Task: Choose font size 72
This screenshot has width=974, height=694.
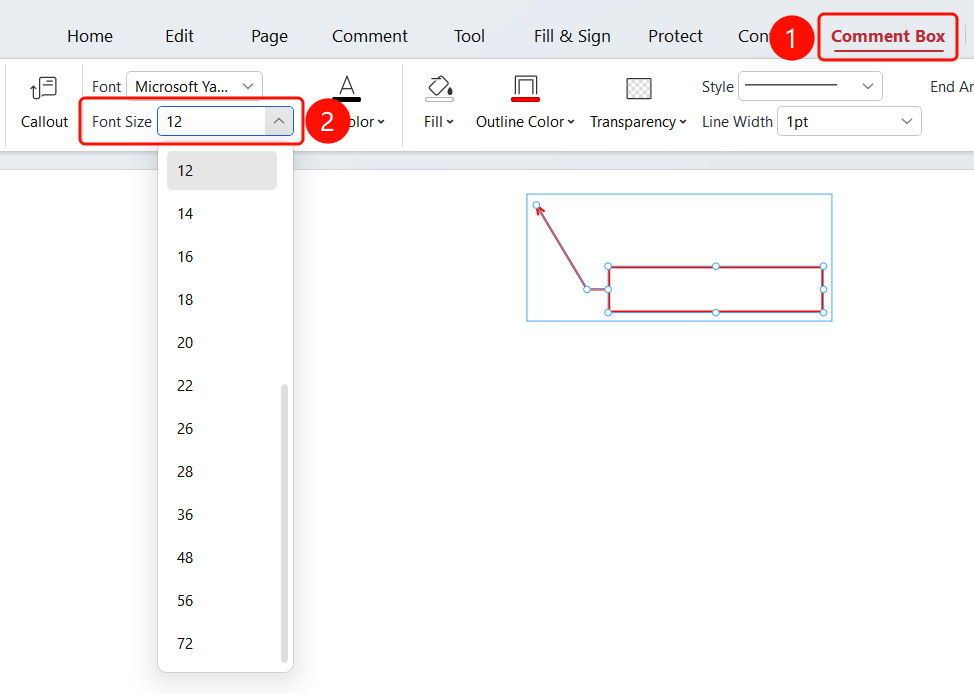Action: click(222, 644)
